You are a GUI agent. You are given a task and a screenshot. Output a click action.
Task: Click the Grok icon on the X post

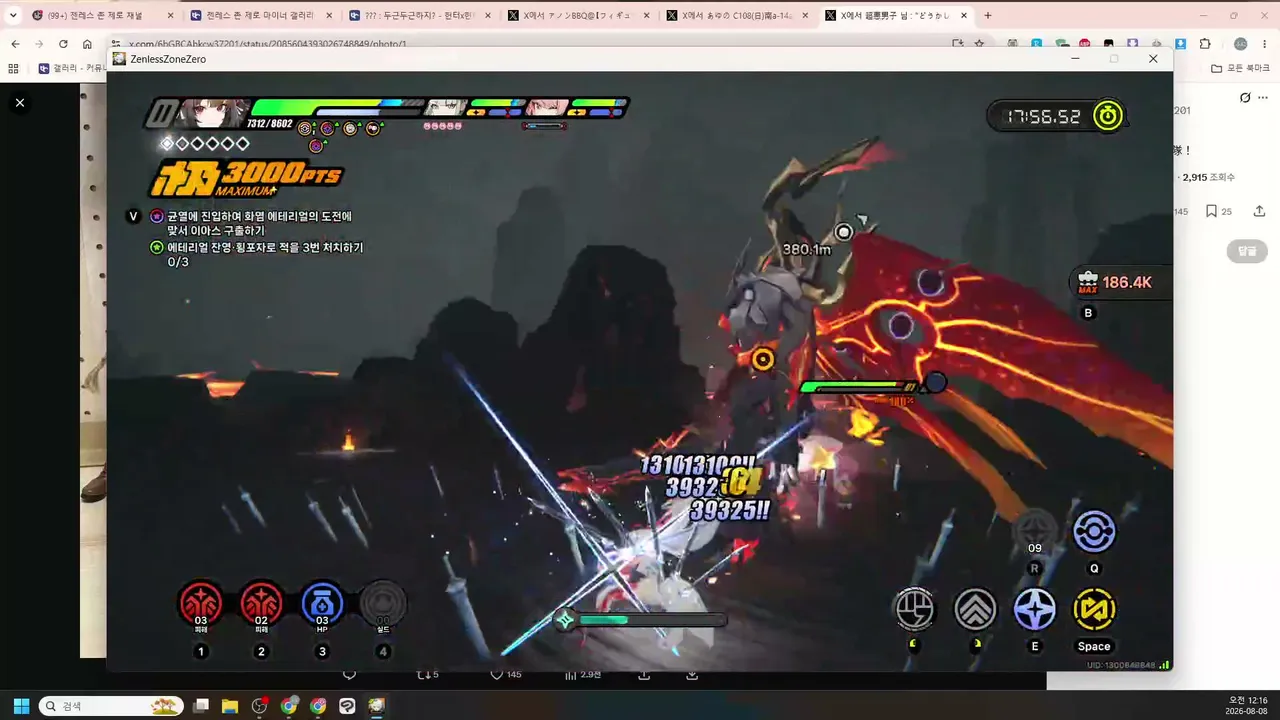[x=1245, y=98]
